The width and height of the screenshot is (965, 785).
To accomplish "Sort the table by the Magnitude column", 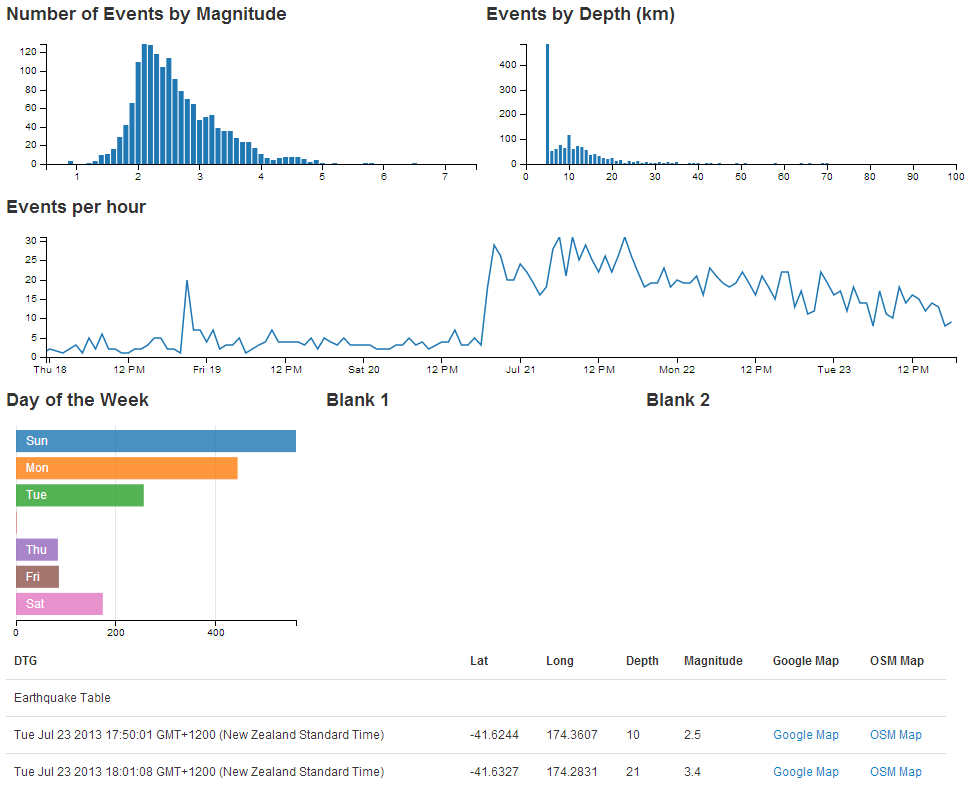I will [713, 660].
